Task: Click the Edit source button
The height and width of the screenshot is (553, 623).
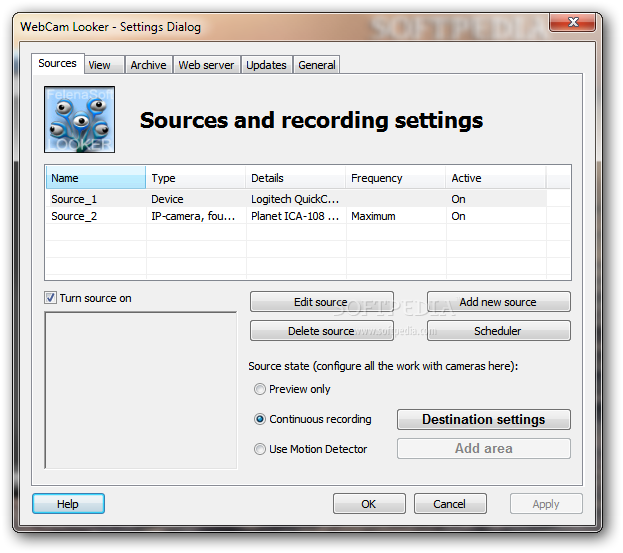Action: click(322, 302)
